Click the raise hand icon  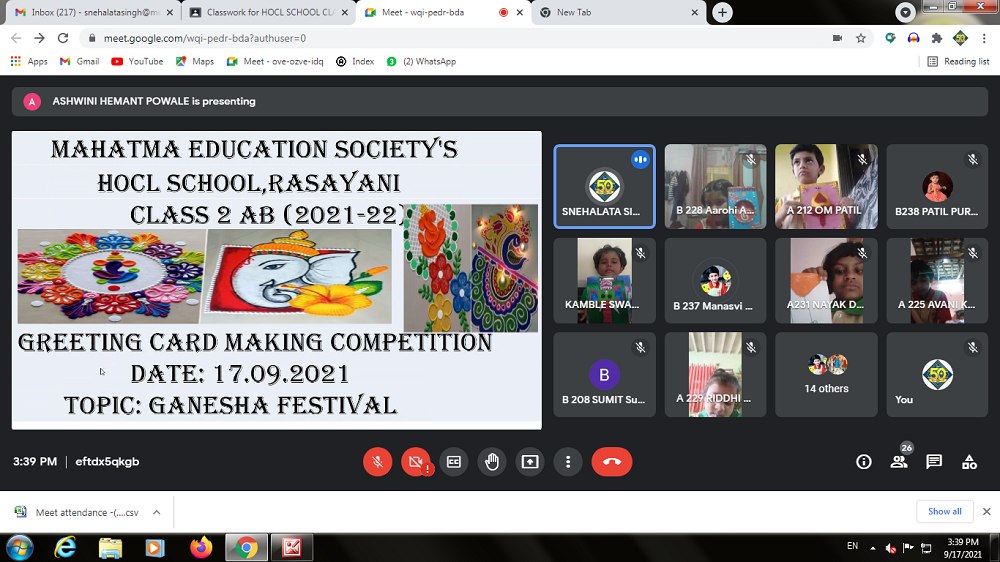(x=491, y=461)
